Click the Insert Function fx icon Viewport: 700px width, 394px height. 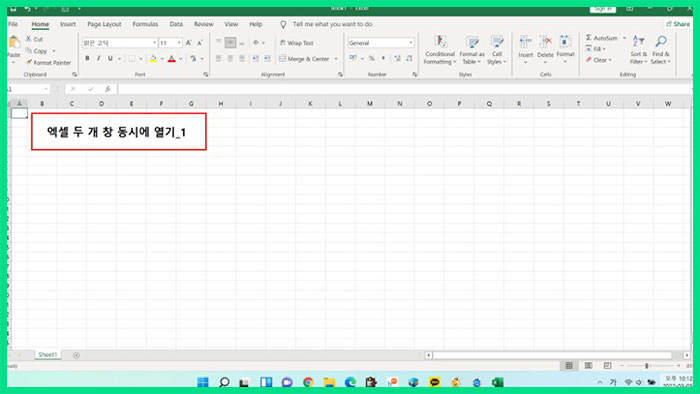[108, 89]
